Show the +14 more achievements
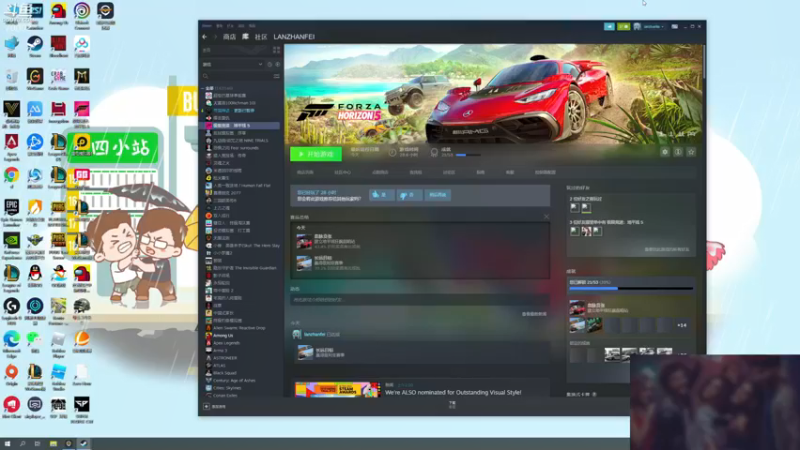This screenshot has width=800, height=450. click(682, 325)
